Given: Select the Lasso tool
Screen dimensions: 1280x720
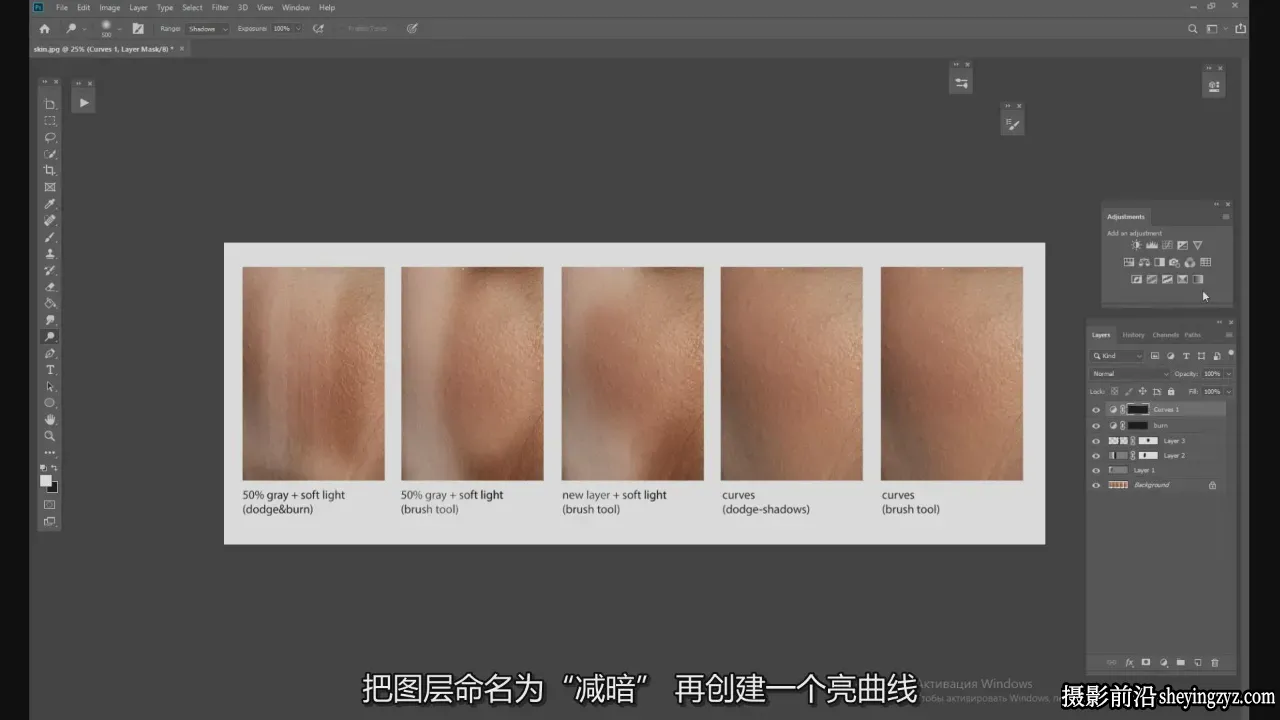Looking at the screenshot, I should click(x=50, y=137).
